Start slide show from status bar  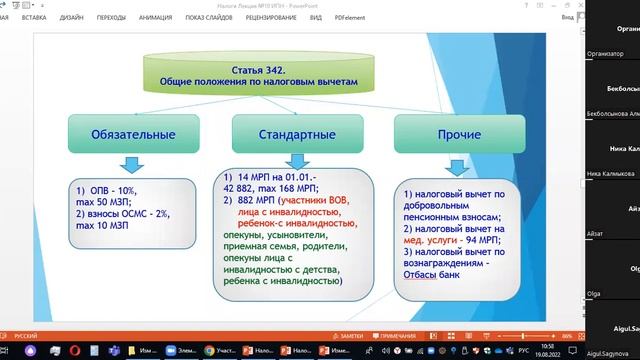pos(486,336)
